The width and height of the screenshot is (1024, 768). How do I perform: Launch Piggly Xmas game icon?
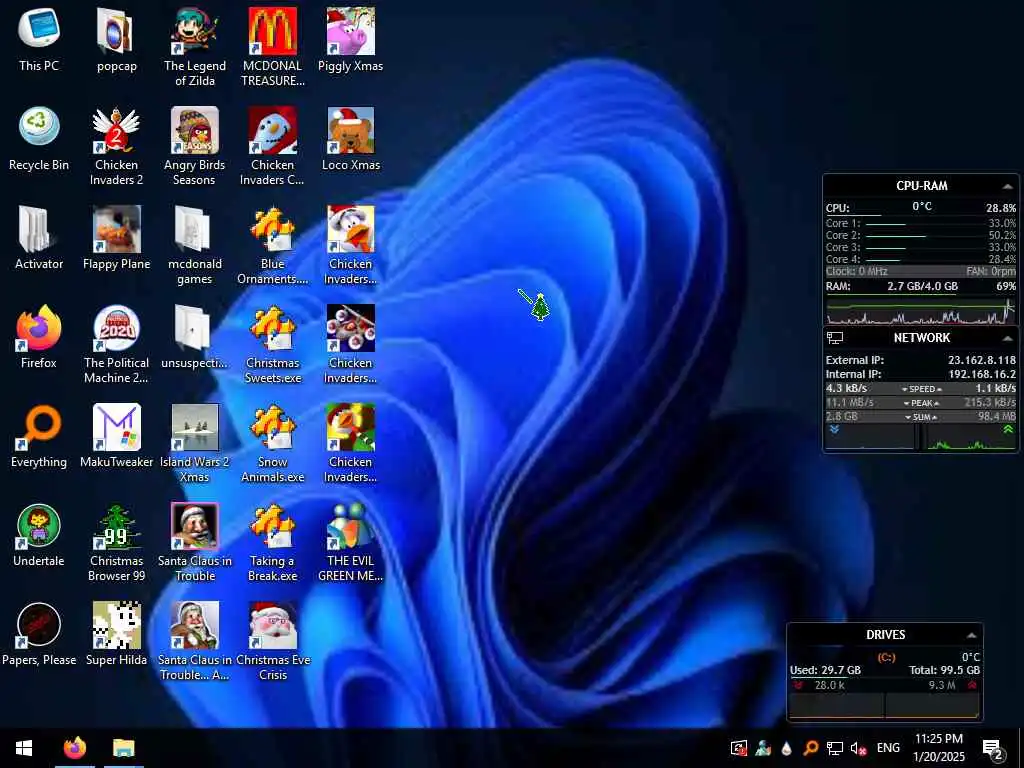point(351,39)
